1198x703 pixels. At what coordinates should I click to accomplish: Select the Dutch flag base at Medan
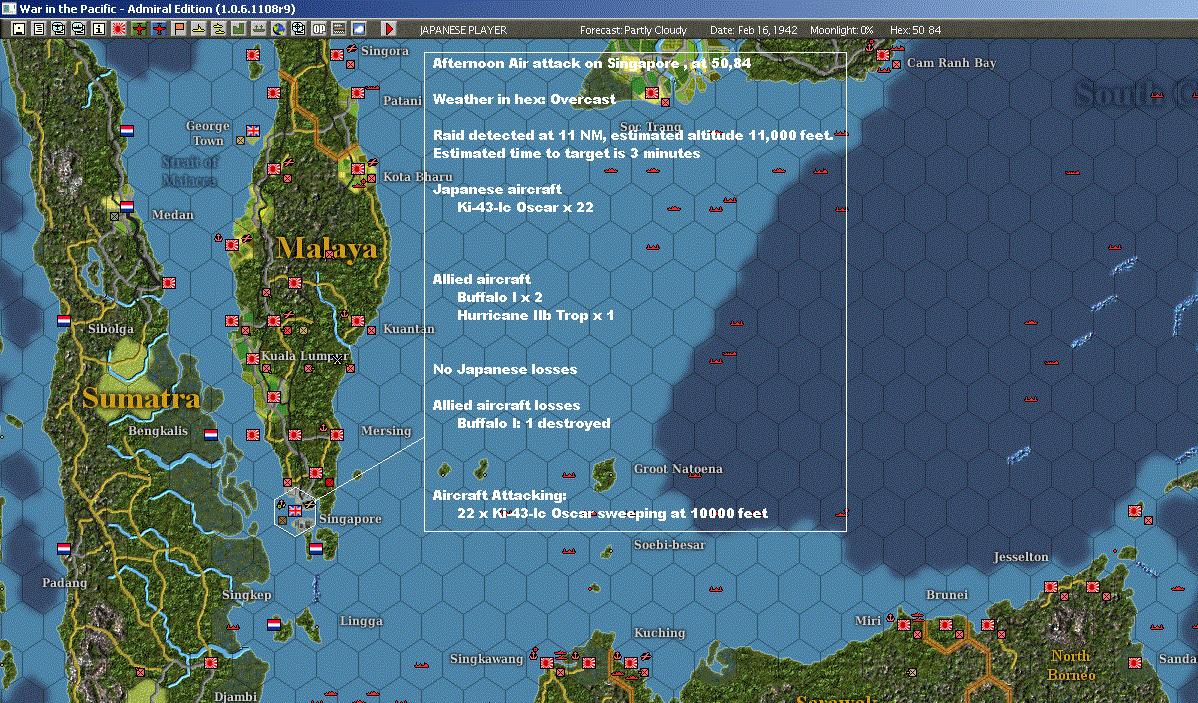tap(127, 206)
